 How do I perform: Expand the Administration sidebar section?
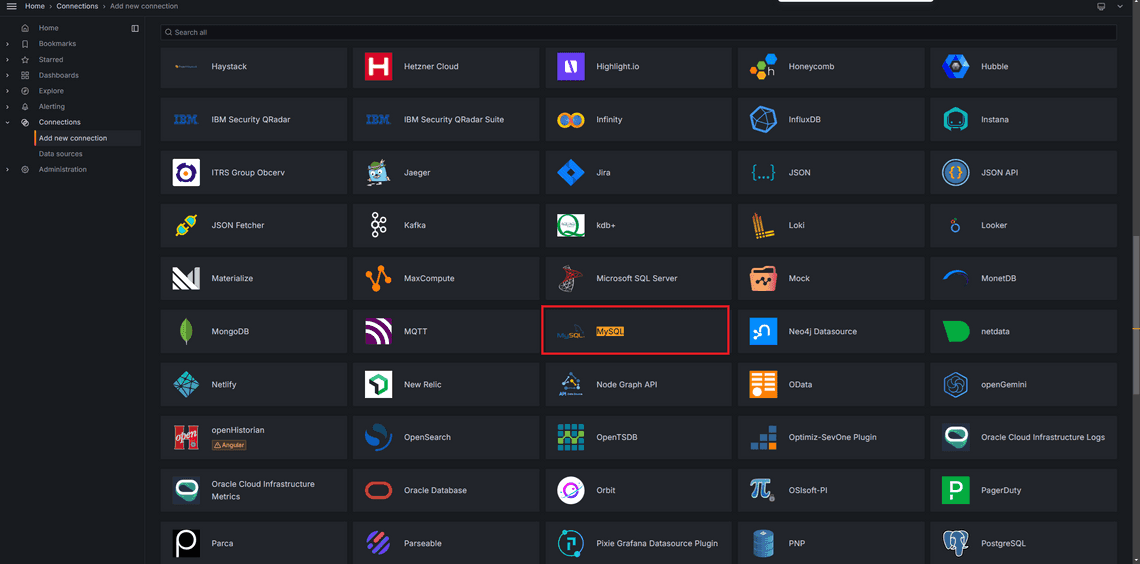[7, 169]
